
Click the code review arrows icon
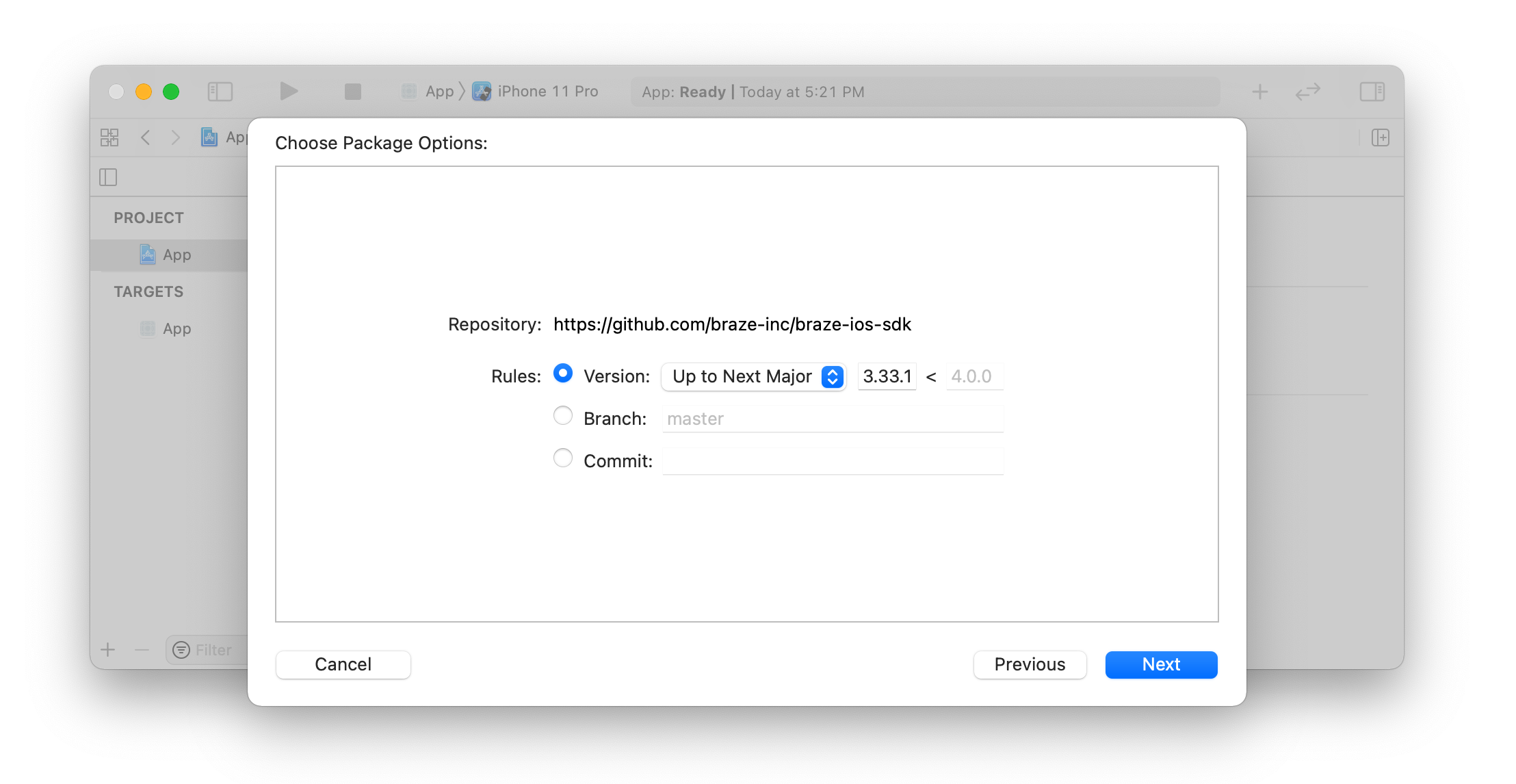(x=1307, y=92)
